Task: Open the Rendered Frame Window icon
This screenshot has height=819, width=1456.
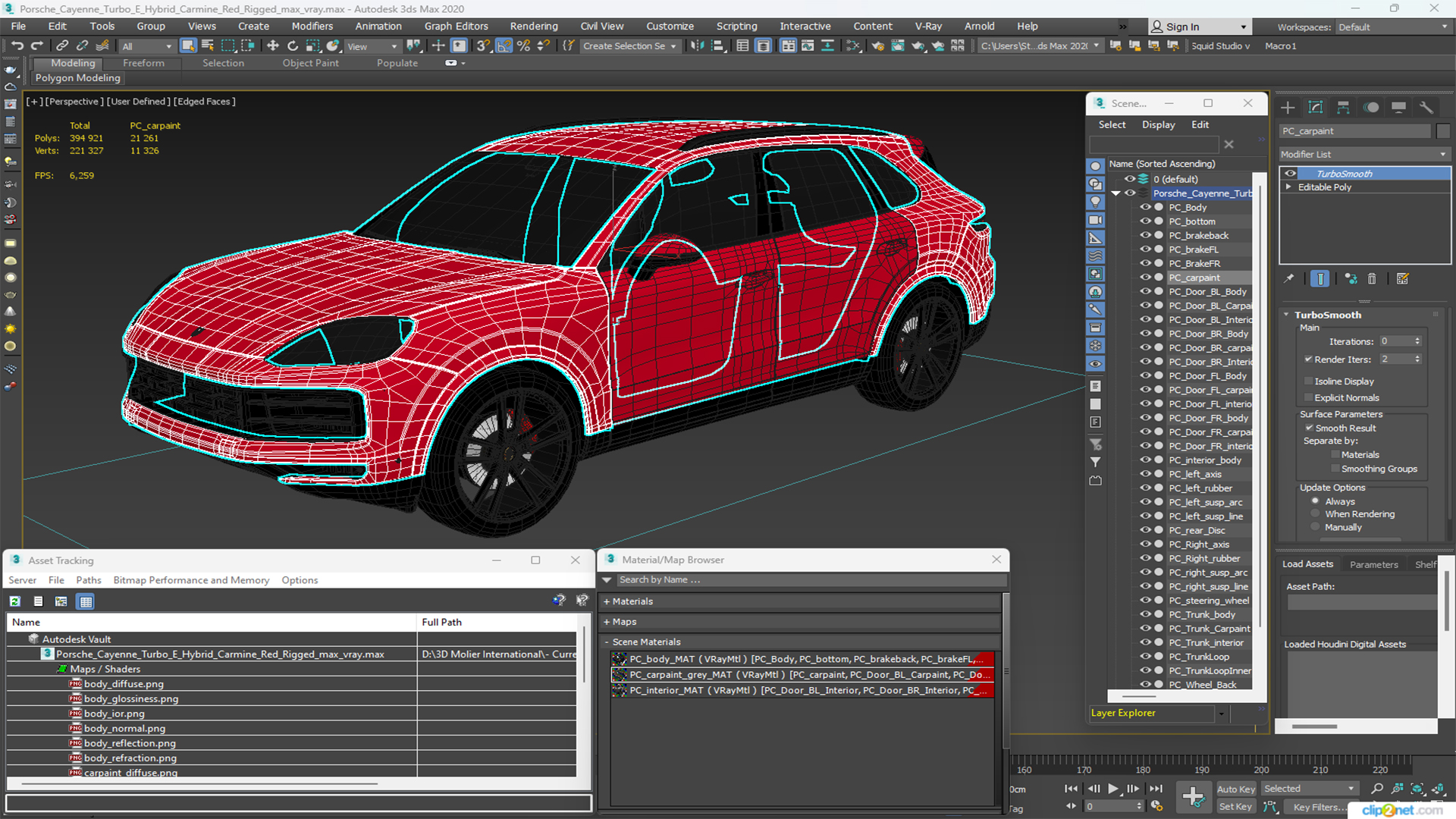Action: [x=898, y=46]
